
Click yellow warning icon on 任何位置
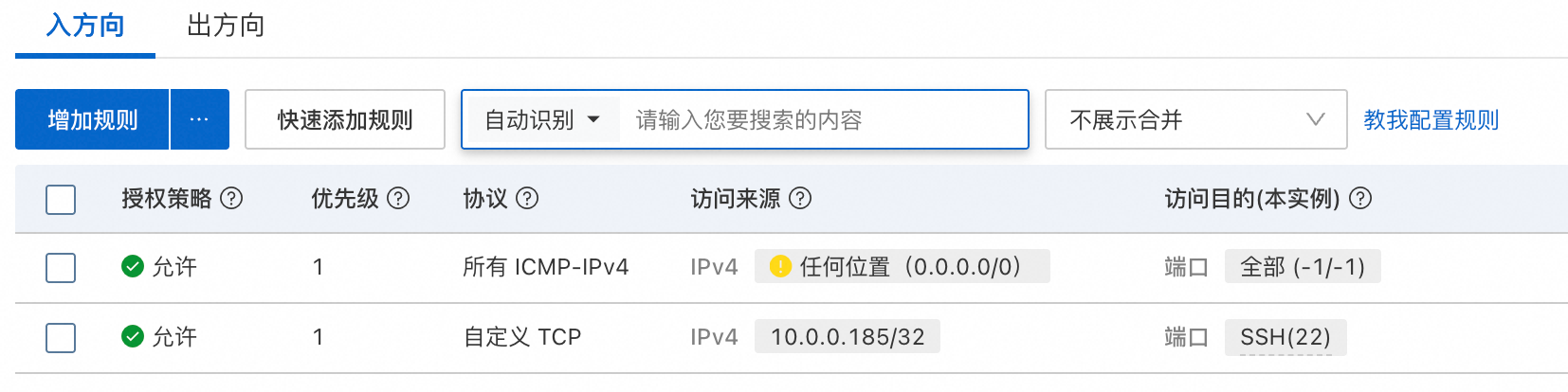(x=780, y=266)
